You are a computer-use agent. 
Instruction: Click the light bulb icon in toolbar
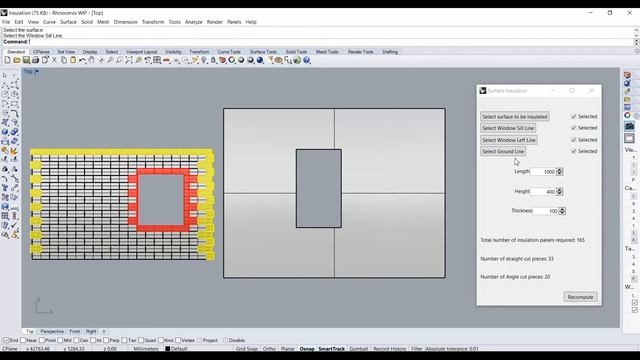tap(204, 60)
